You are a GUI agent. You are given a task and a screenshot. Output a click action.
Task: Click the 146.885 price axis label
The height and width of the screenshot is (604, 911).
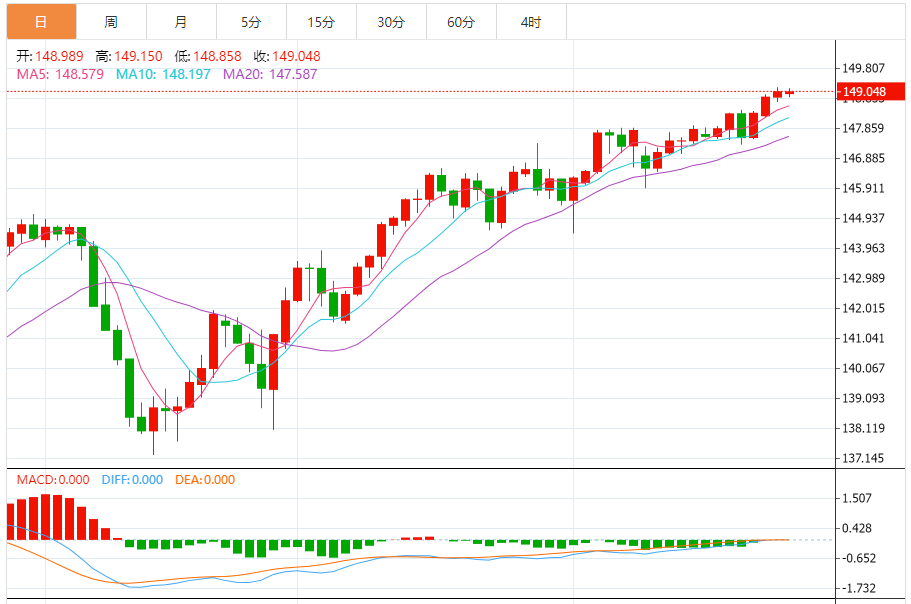(863, 159)
